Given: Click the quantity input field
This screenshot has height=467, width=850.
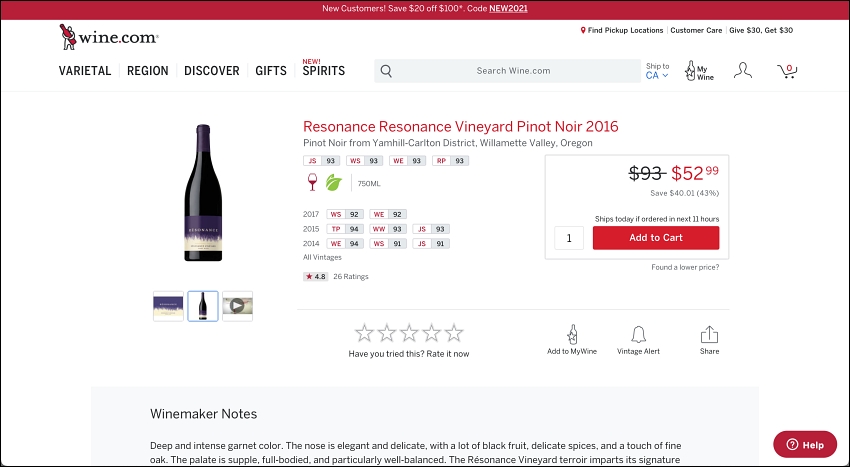Looking at the screenshot, I should pos(569,238).
